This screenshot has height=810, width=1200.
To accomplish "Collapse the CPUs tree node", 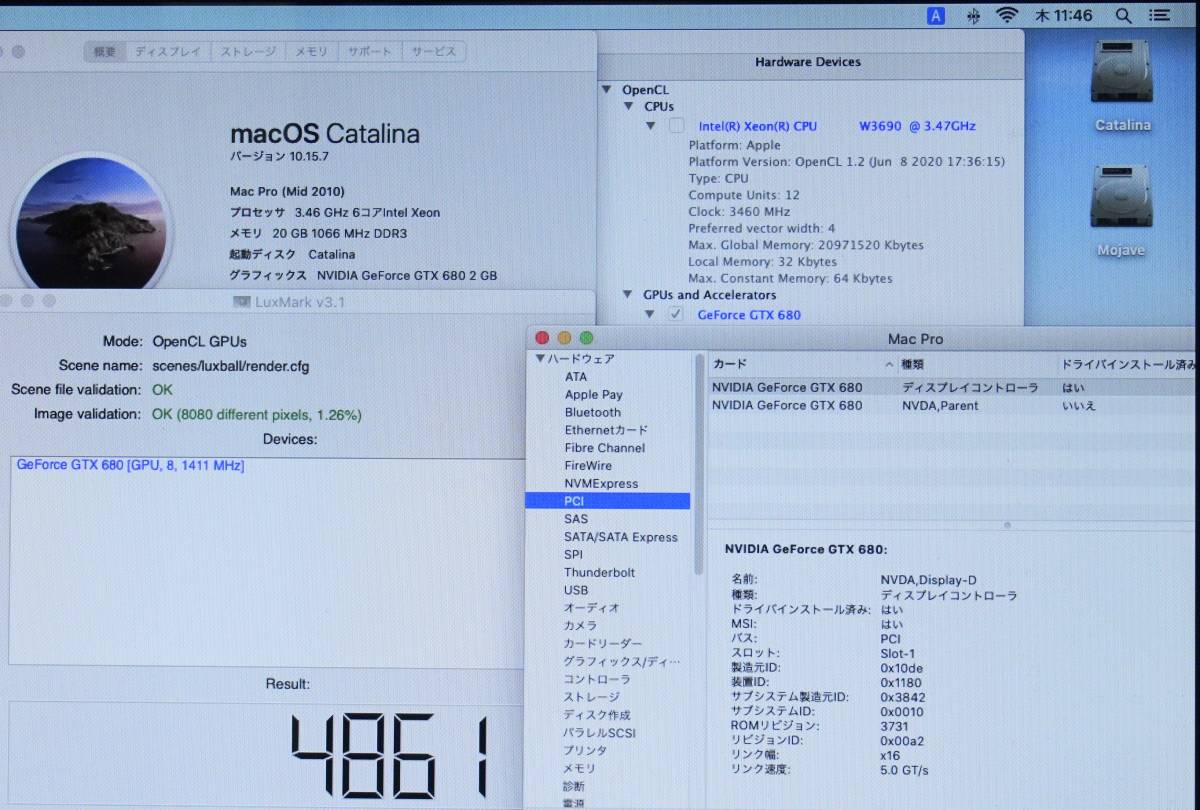I will tap(629, 106).
